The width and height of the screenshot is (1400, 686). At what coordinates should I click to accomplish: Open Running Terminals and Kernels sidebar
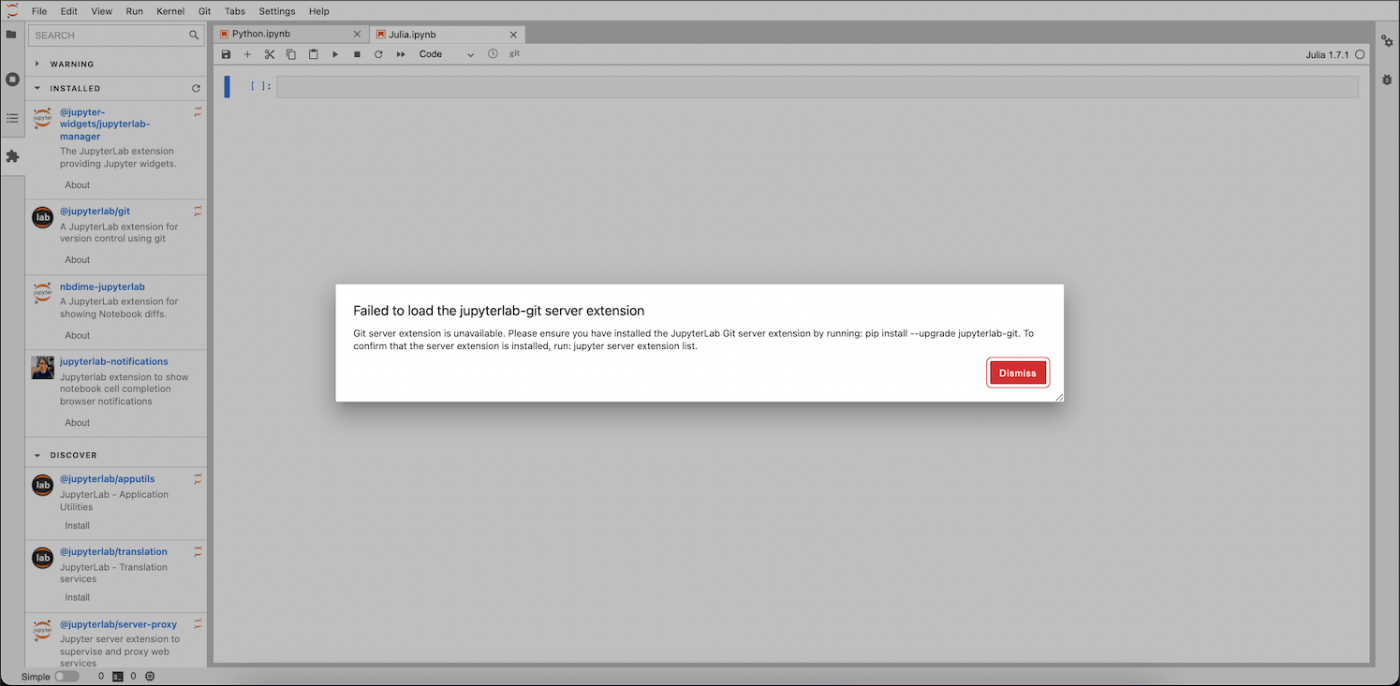click(x=12, y=79)
